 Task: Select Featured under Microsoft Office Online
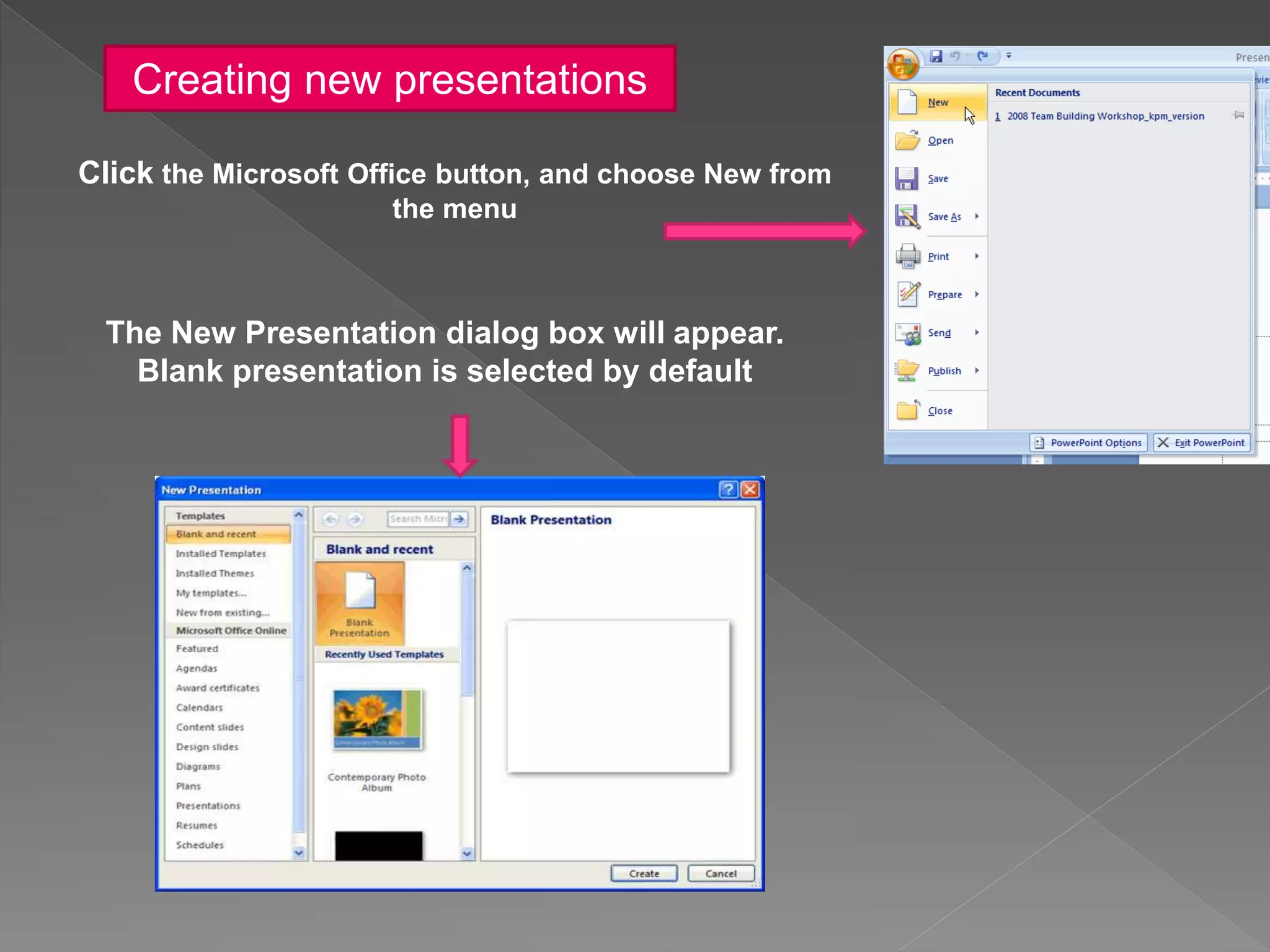197,648
